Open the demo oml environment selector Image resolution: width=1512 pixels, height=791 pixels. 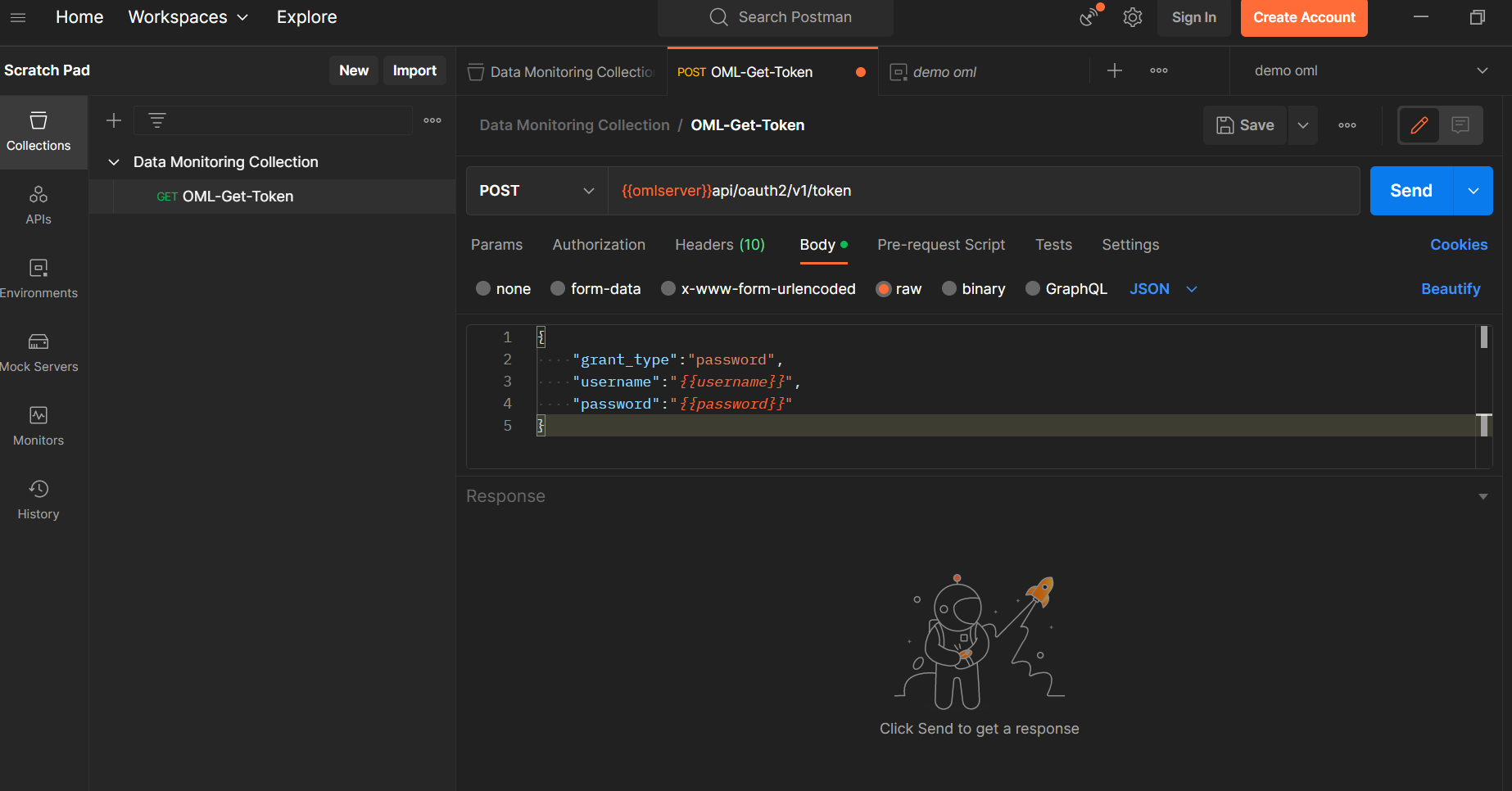(x=1370, y=71)
